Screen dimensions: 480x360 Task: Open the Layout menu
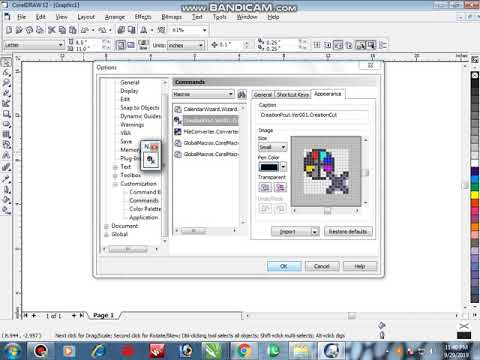86,17
